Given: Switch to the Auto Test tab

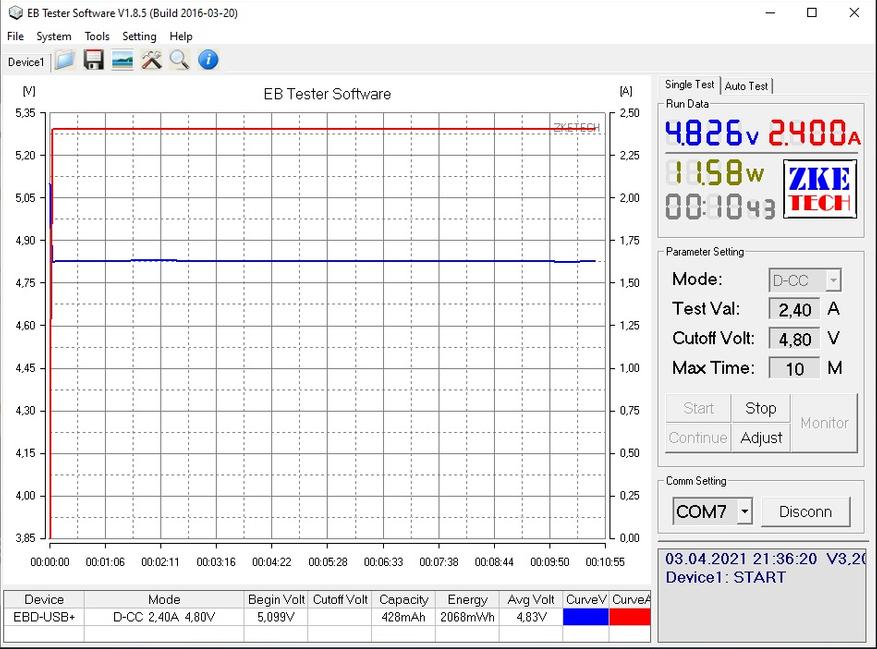Looking at the screenshot, I should tap(746, 86).
